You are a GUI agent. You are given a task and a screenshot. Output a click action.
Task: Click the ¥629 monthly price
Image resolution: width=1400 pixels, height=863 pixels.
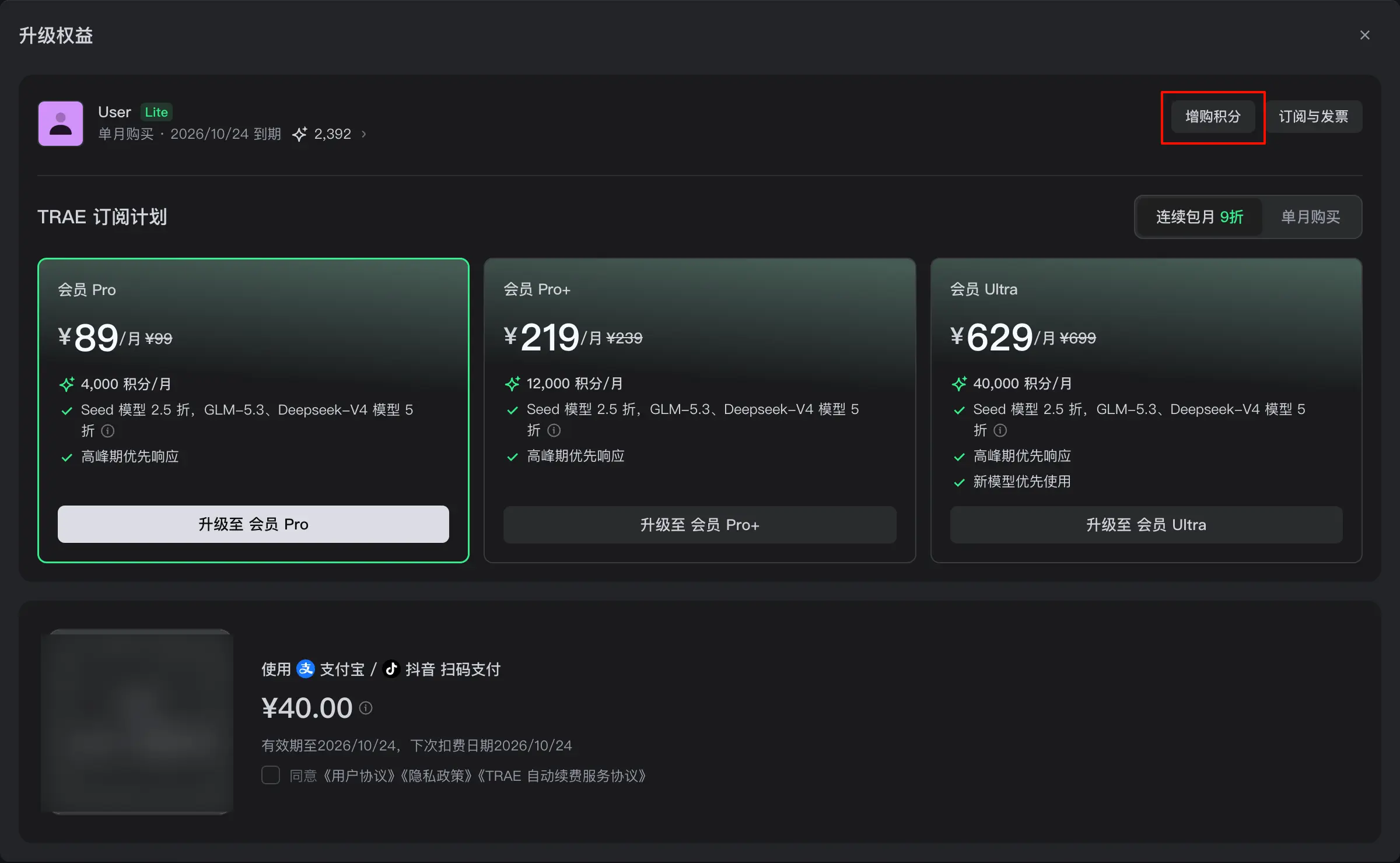point(1002,337)
